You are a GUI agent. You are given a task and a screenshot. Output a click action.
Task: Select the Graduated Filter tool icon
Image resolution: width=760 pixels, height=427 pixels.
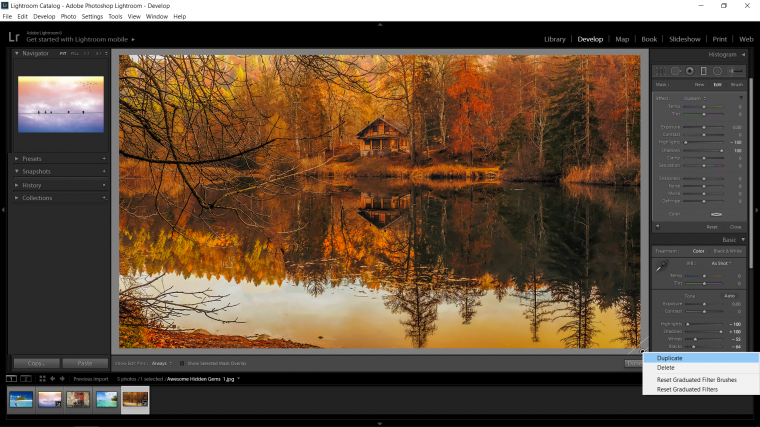coord(704,71)
